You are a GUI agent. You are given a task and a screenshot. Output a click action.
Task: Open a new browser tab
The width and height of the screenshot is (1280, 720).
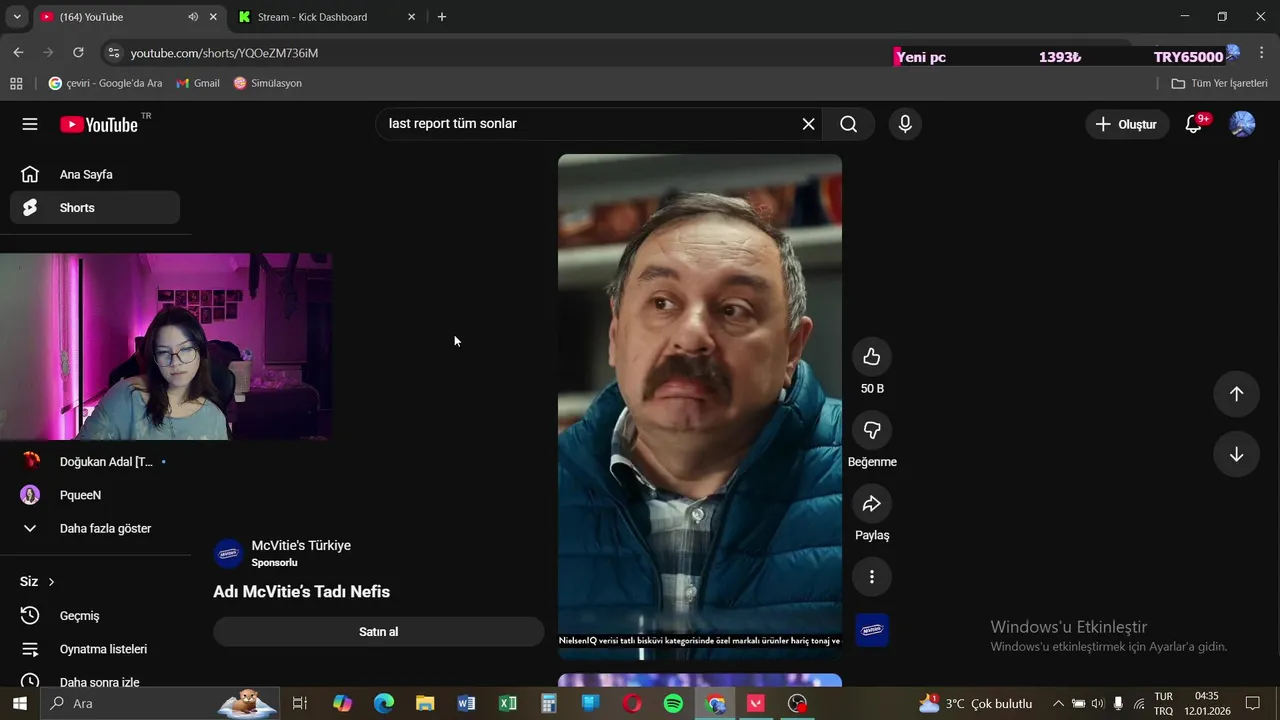pyautogui.click(x=442, y=17)
